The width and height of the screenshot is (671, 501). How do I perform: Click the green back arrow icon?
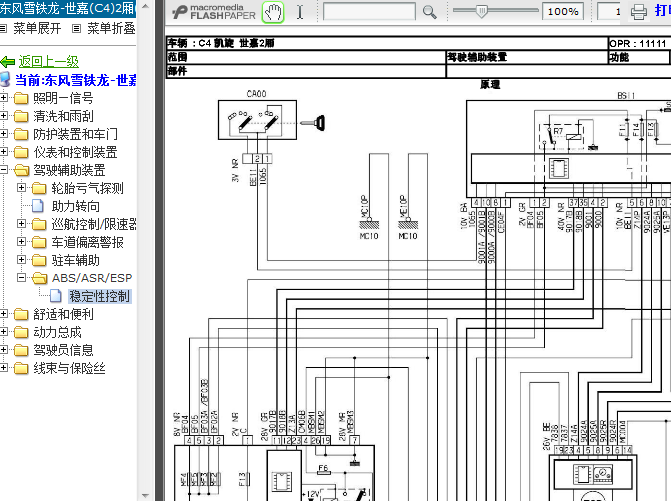coord(7,62)
